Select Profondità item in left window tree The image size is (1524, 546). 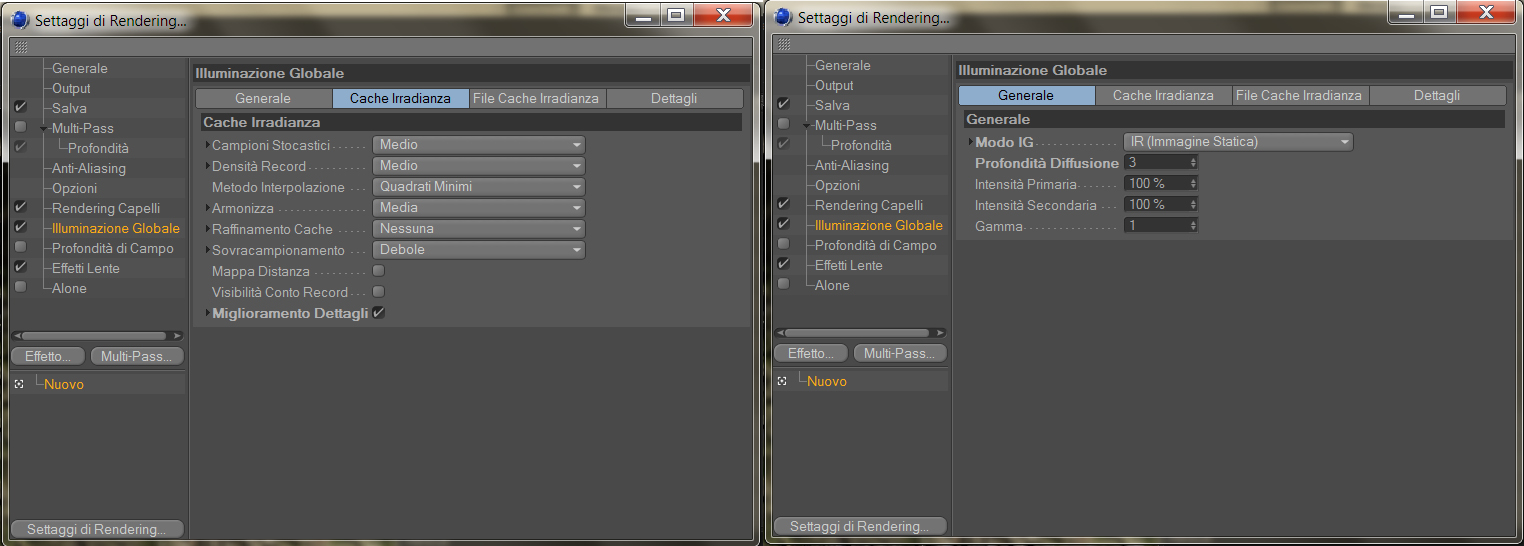pyautogui.click(x=98, y=148)
